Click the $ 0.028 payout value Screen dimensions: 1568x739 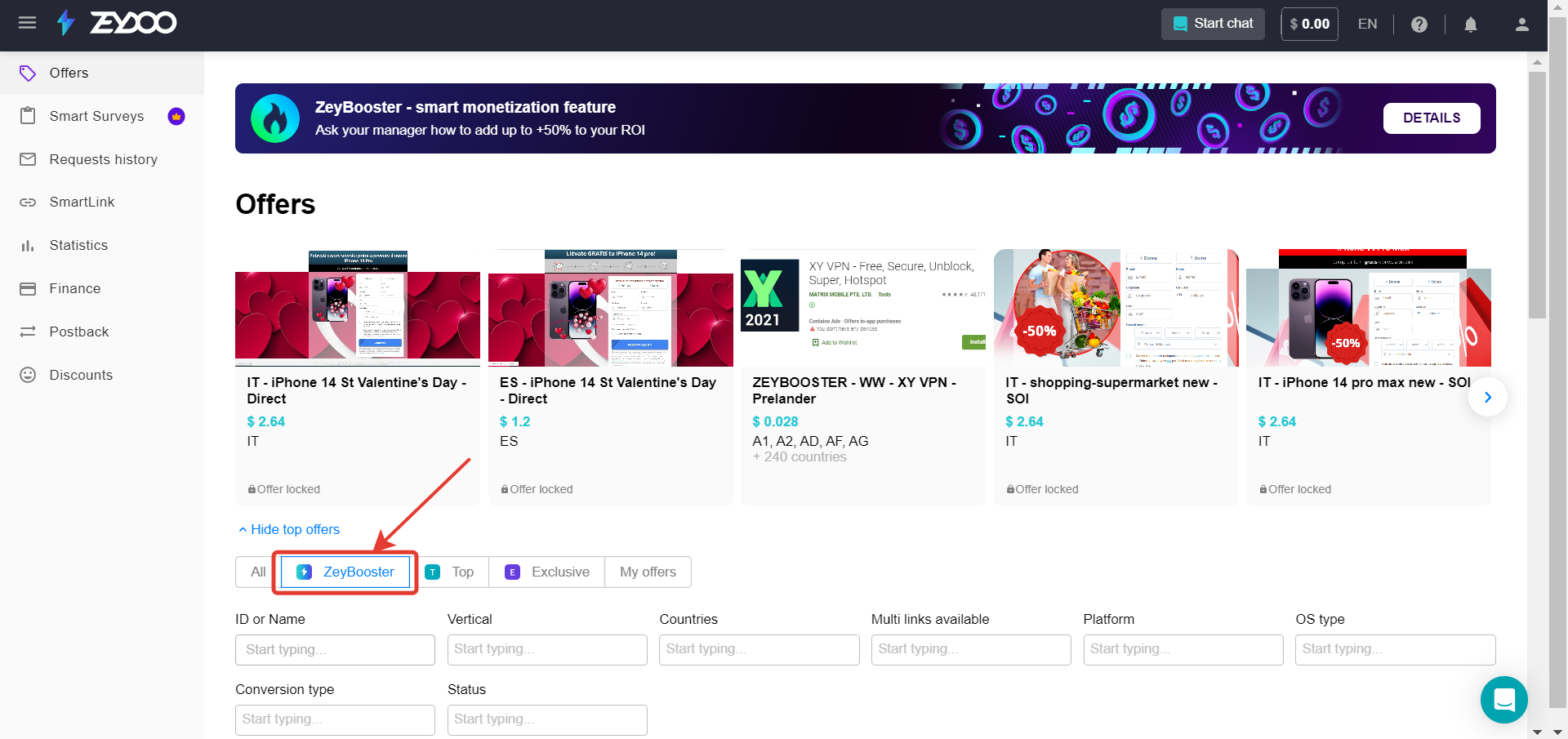(775, 421)
